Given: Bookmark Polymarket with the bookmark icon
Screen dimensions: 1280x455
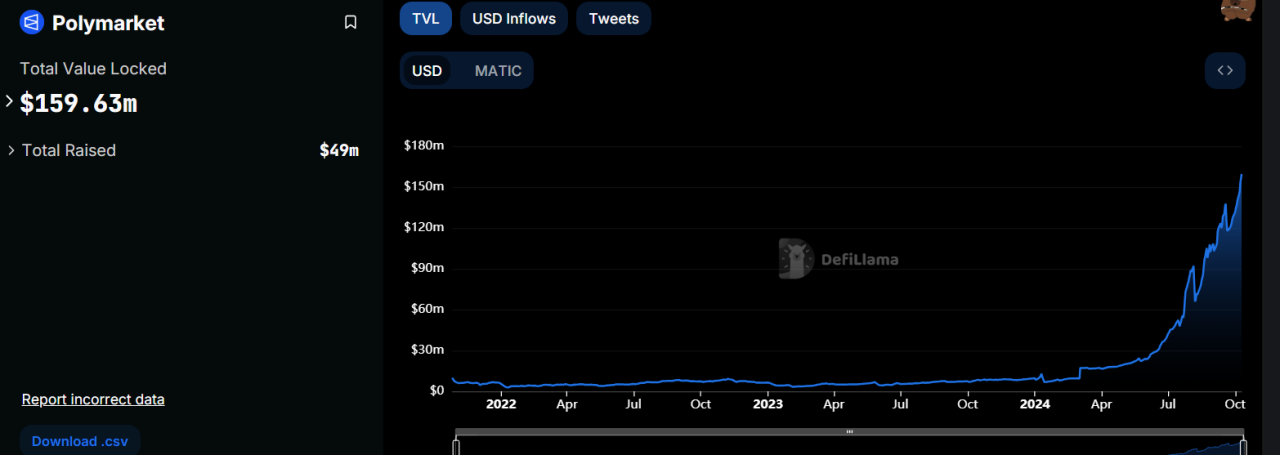Looking at the screenshot, I should pos(350,22).
